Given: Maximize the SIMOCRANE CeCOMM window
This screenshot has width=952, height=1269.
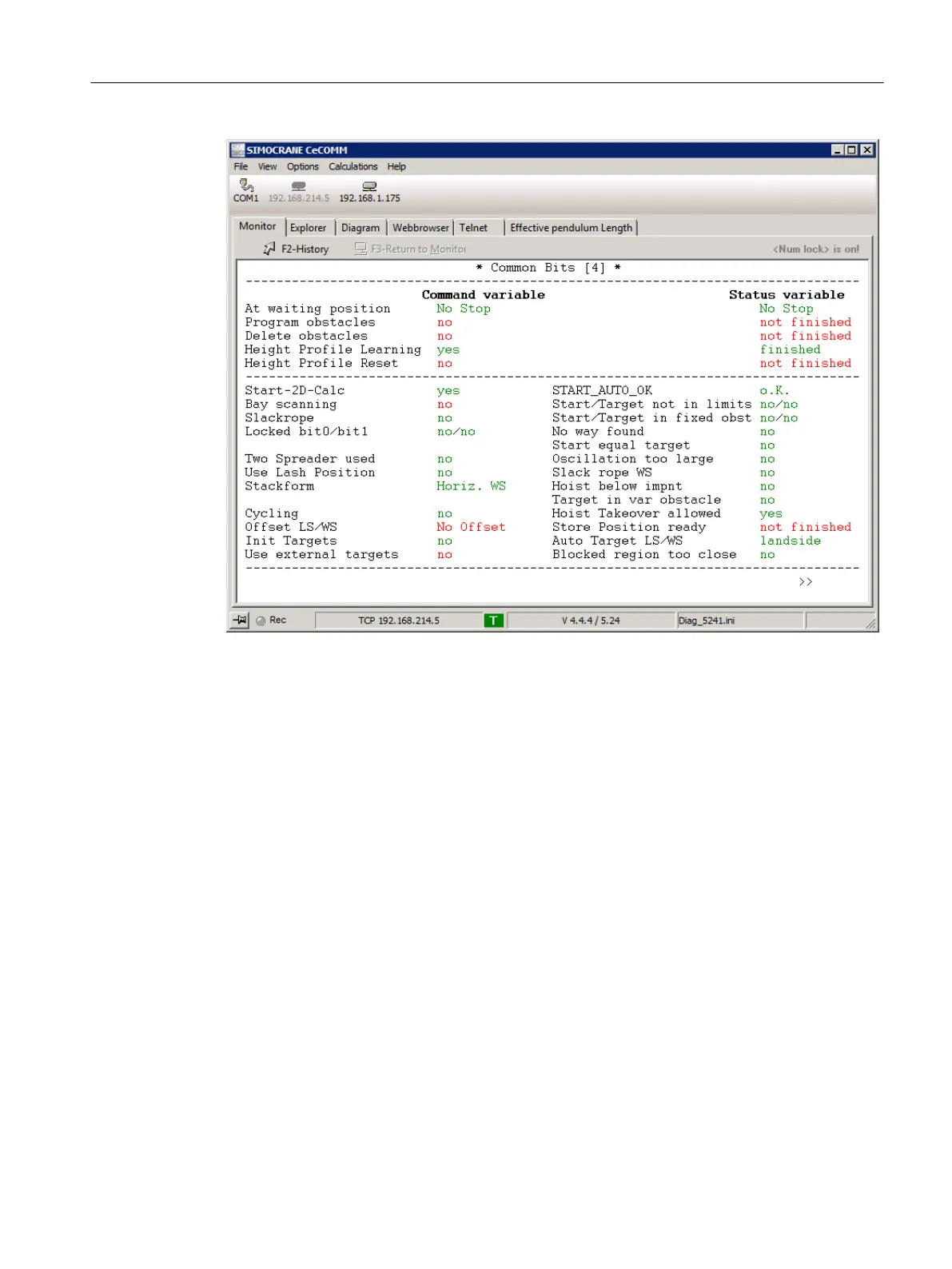Looking at the screenshot, I should click(x=851, y=150).
